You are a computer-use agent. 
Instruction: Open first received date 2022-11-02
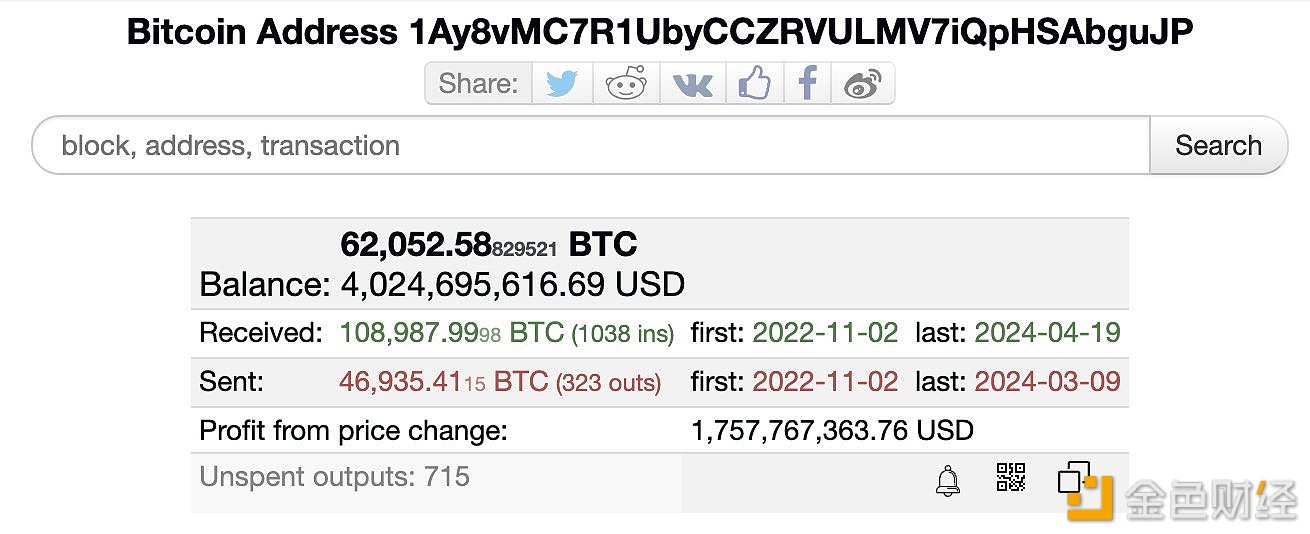tap(825, 333)
